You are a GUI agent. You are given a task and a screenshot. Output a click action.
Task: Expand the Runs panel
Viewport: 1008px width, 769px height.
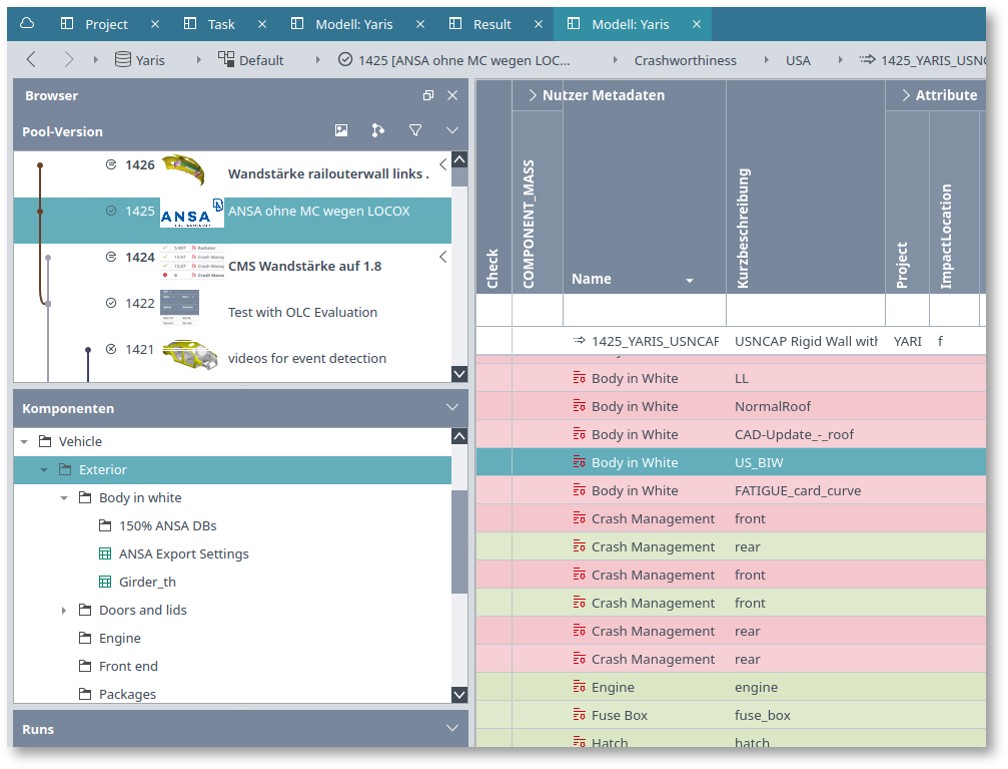(x=452, y=729)
